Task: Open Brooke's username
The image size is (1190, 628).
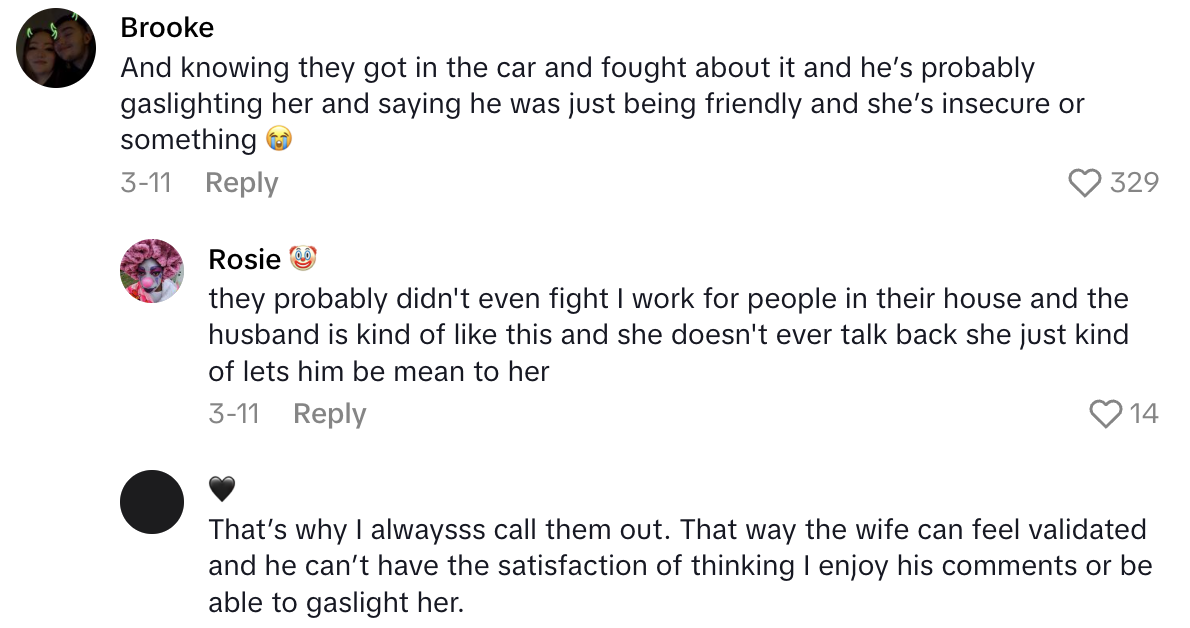Action: pos(167,27)
